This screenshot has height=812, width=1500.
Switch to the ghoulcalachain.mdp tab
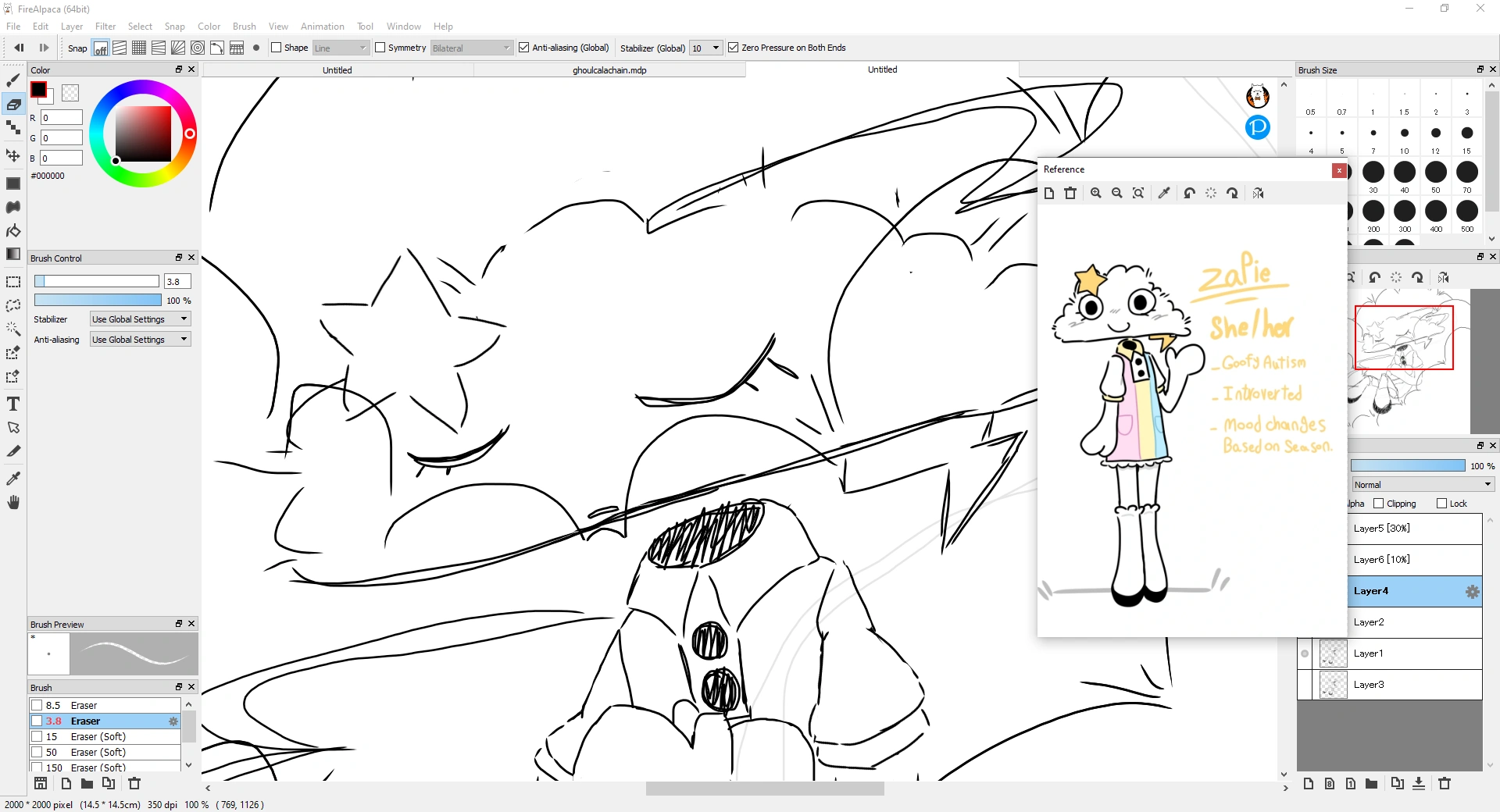[x=610, y=69]
